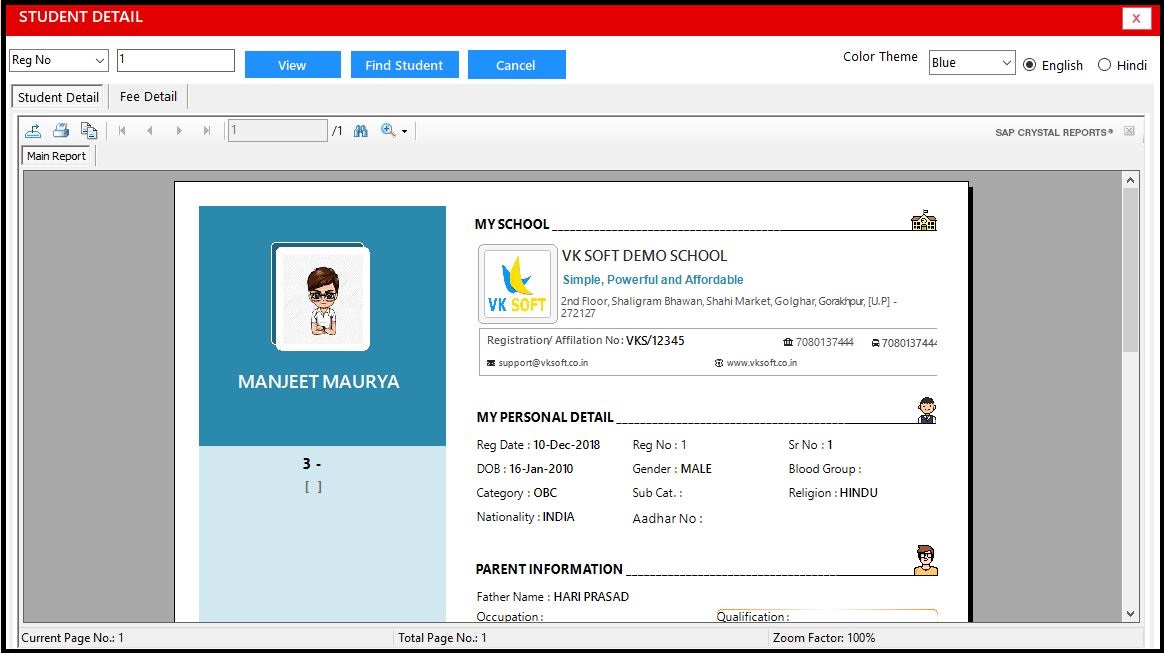Open the zoom level dropdown arrow

coord(405,131)
